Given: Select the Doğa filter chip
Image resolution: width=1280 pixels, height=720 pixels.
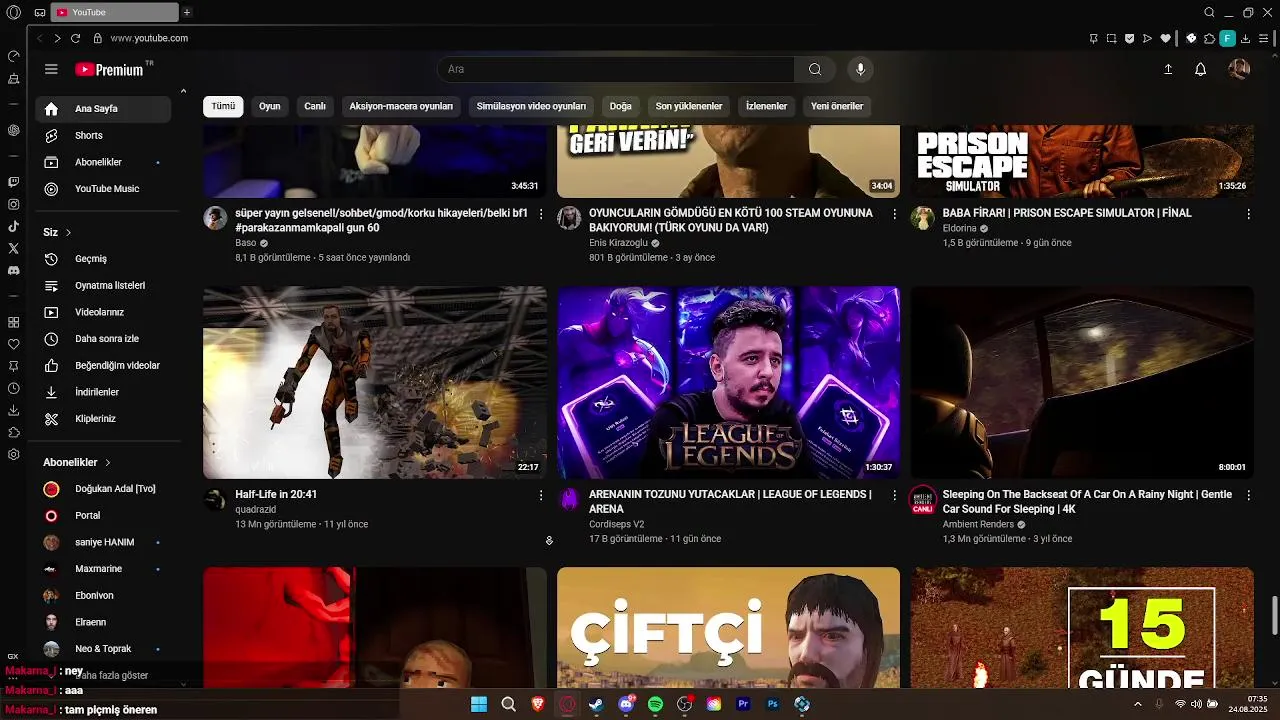Looking at the screenshot, I should pos(621,106).
